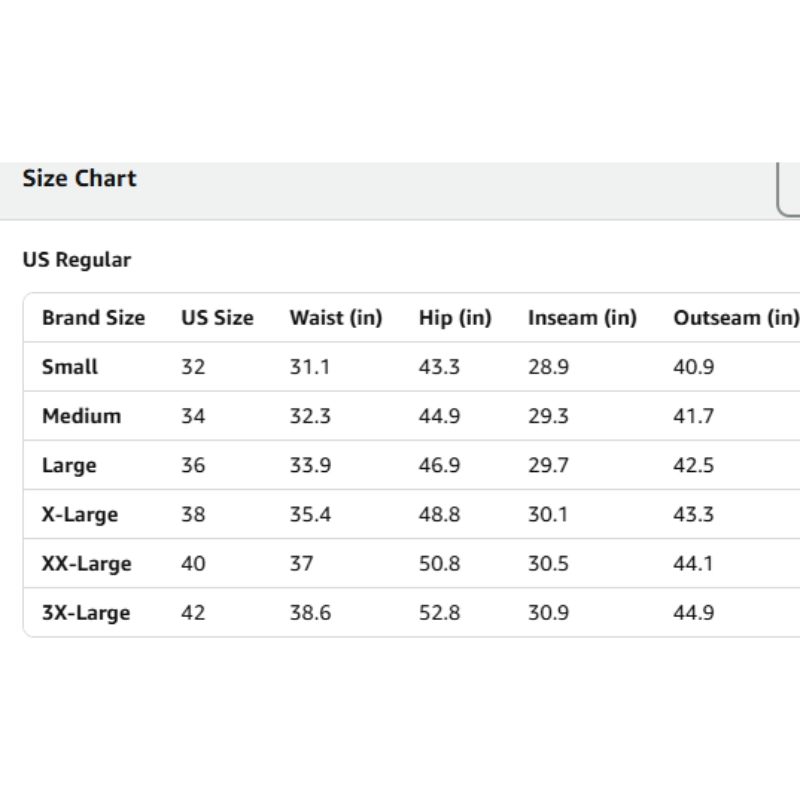
Task: Click the US size 36 cell
Action: point(193,465)
